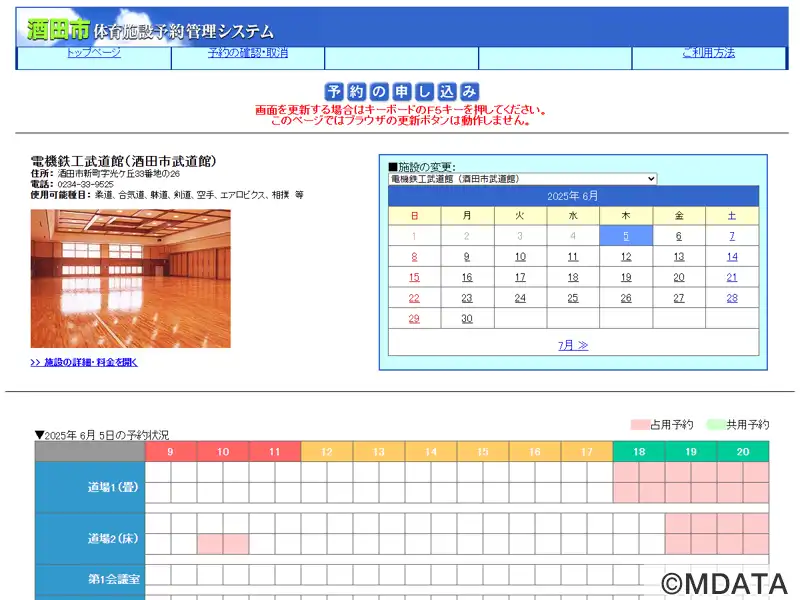This screenshot has width=800, height=600.
Task: Select June 23 in calendar
Action: [467, 298]
